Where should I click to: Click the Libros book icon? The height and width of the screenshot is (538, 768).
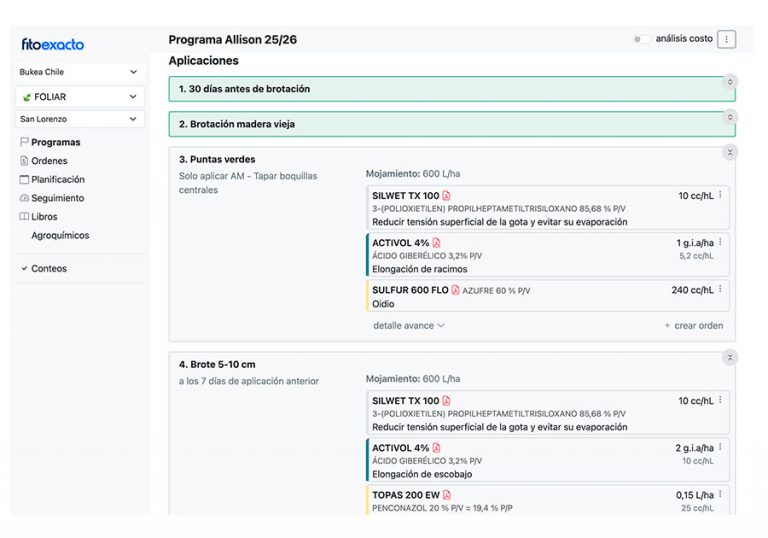[x=24, y=216]
